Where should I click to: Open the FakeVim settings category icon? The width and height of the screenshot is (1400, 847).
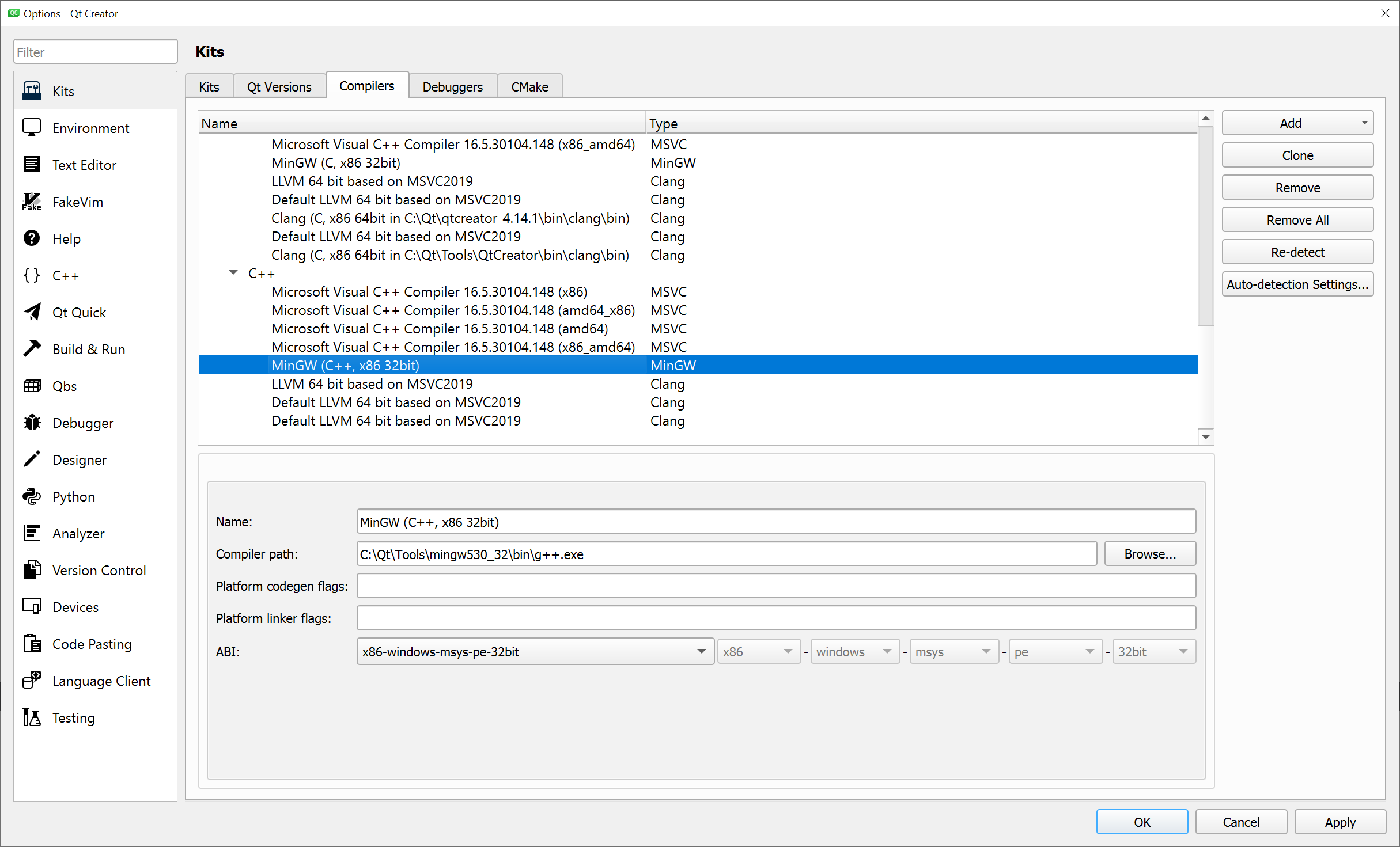click(x=32, y=202)
